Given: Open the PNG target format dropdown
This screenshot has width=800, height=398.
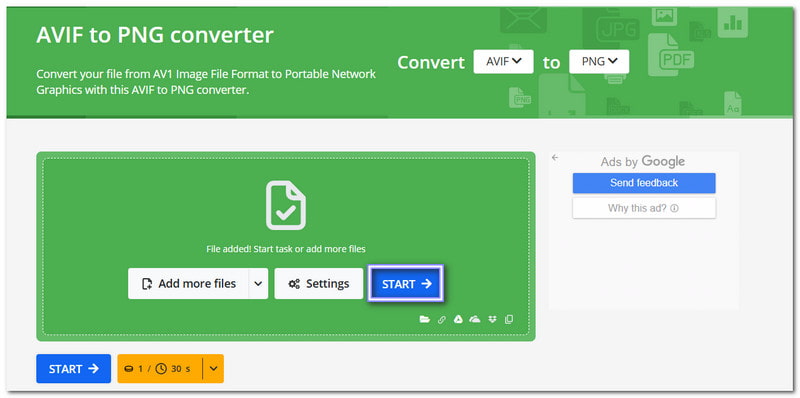Looking at the screenshot, I should click(599, 62).
